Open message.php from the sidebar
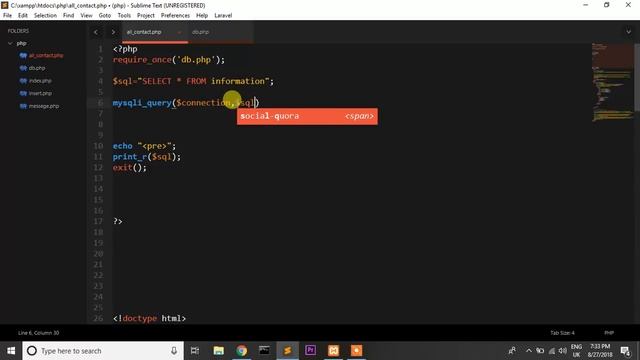The width and height of the screenshot is (640, 360). (44, 106)
